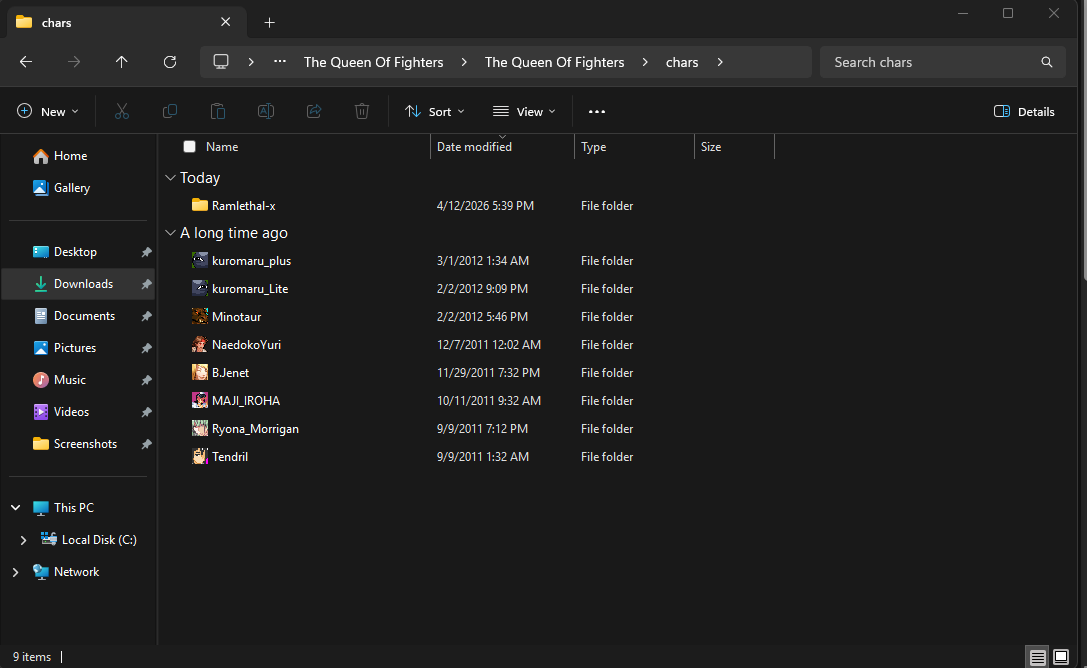
Task: Select the Ryona_Morrigan folder
Action: (255, 428)
